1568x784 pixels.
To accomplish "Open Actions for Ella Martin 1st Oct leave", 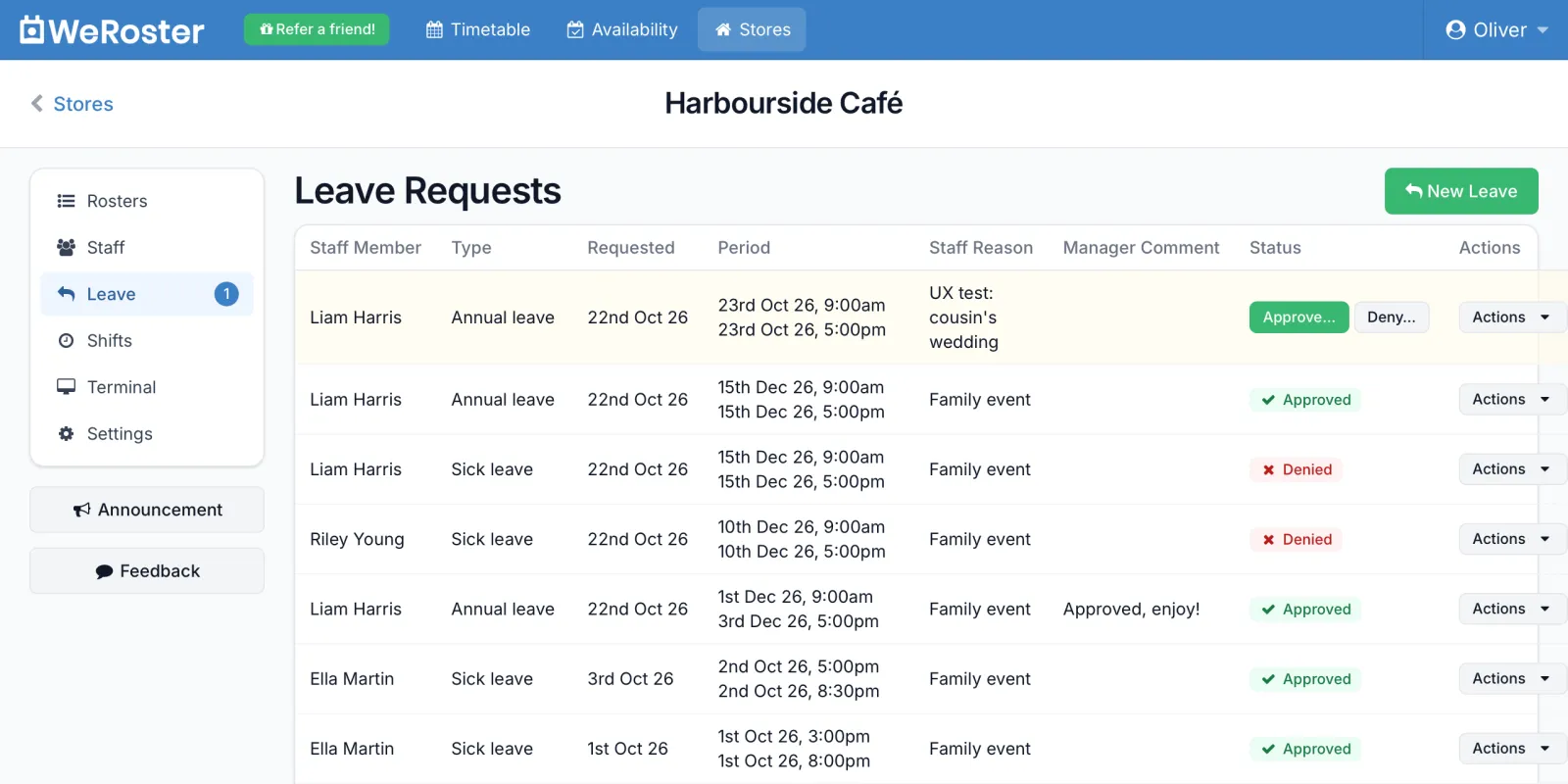I will [1512, 748].
